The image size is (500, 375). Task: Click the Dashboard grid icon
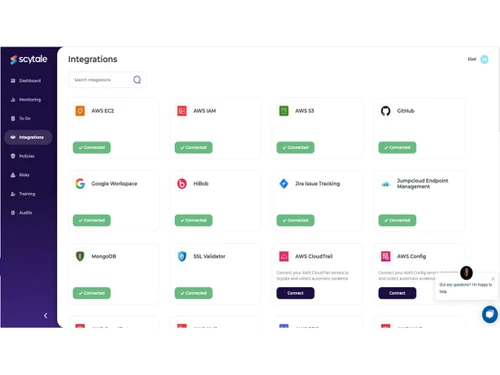point(13,81)
